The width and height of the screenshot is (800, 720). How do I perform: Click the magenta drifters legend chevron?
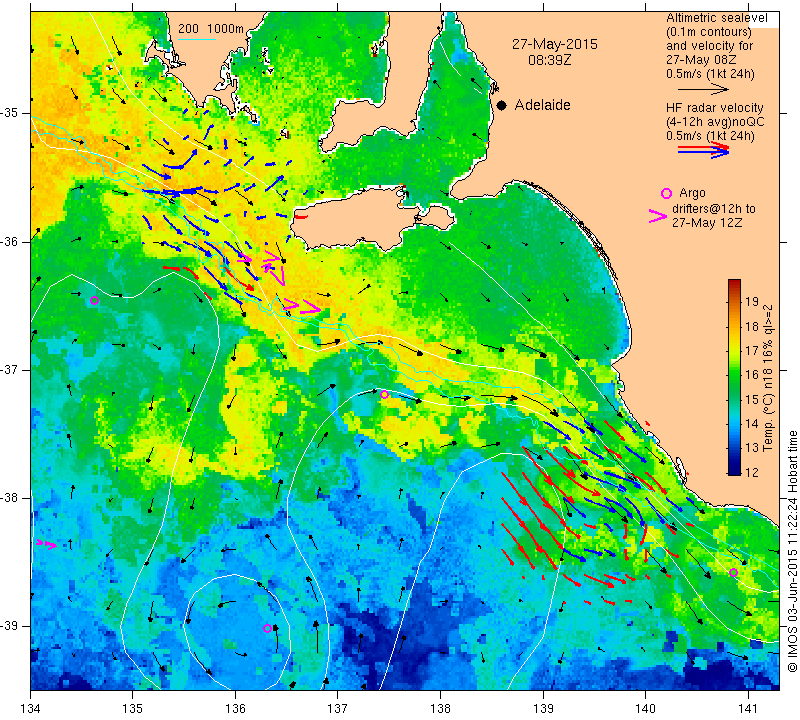[658, 216]
